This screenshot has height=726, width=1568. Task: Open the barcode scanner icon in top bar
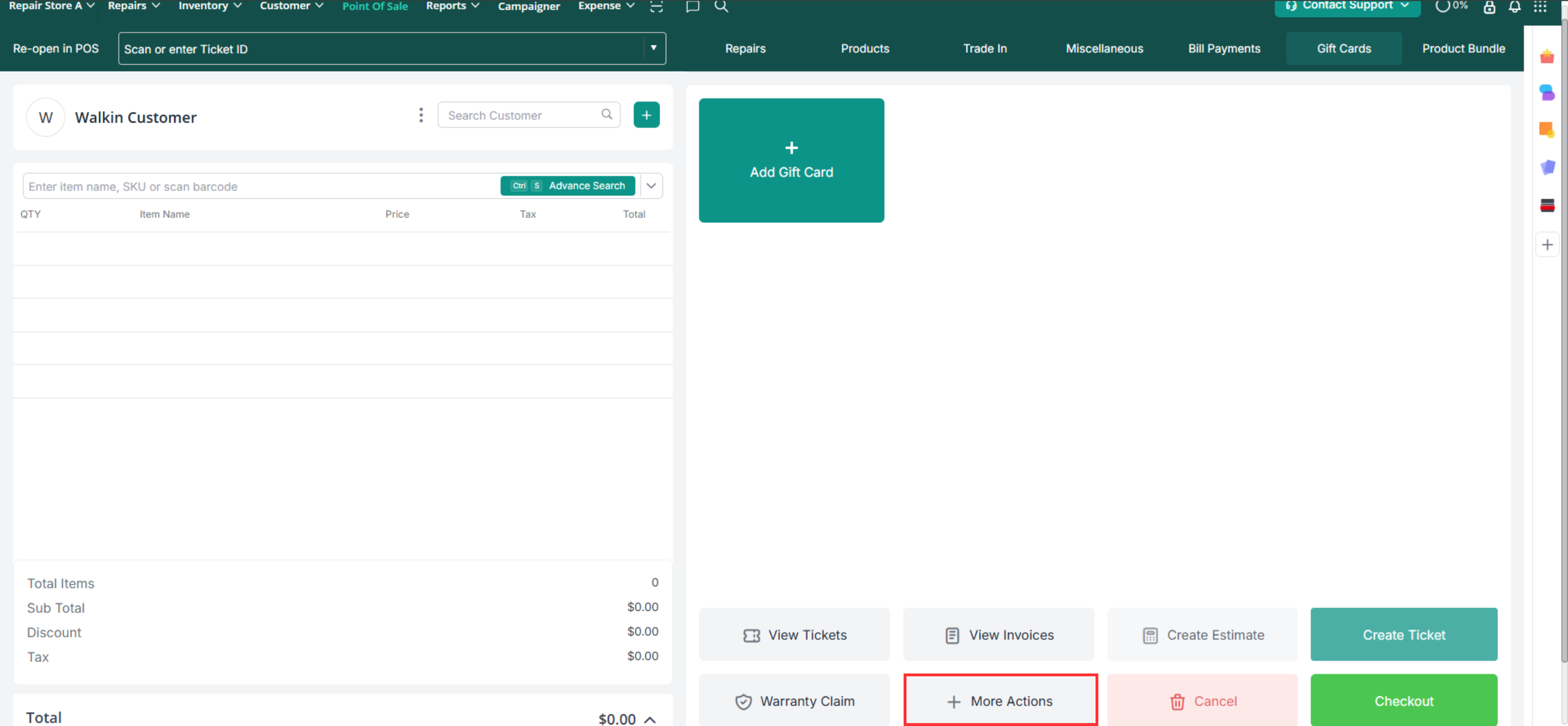click(656, 6)
